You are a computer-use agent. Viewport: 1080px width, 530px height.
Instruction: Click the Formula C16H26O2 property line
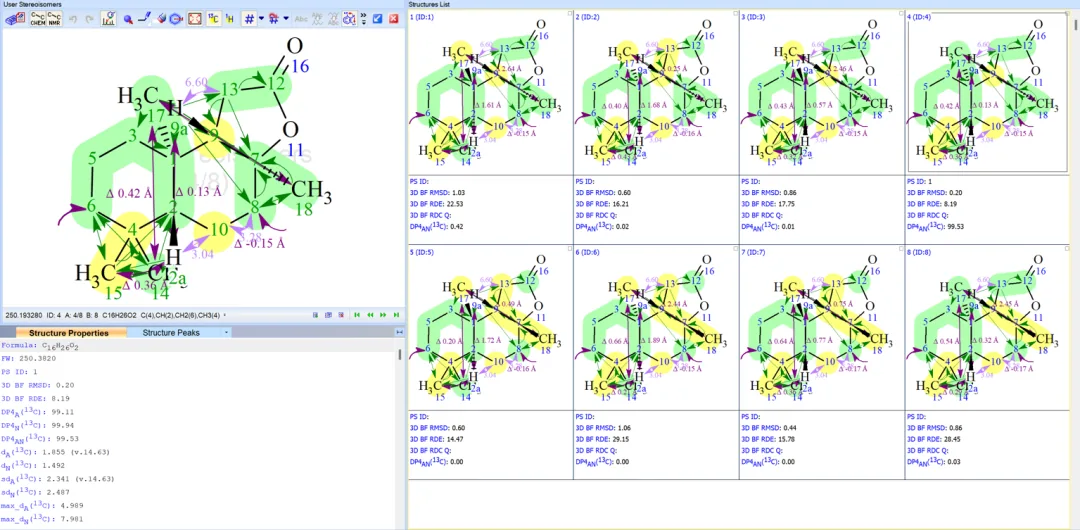point(40,347)
